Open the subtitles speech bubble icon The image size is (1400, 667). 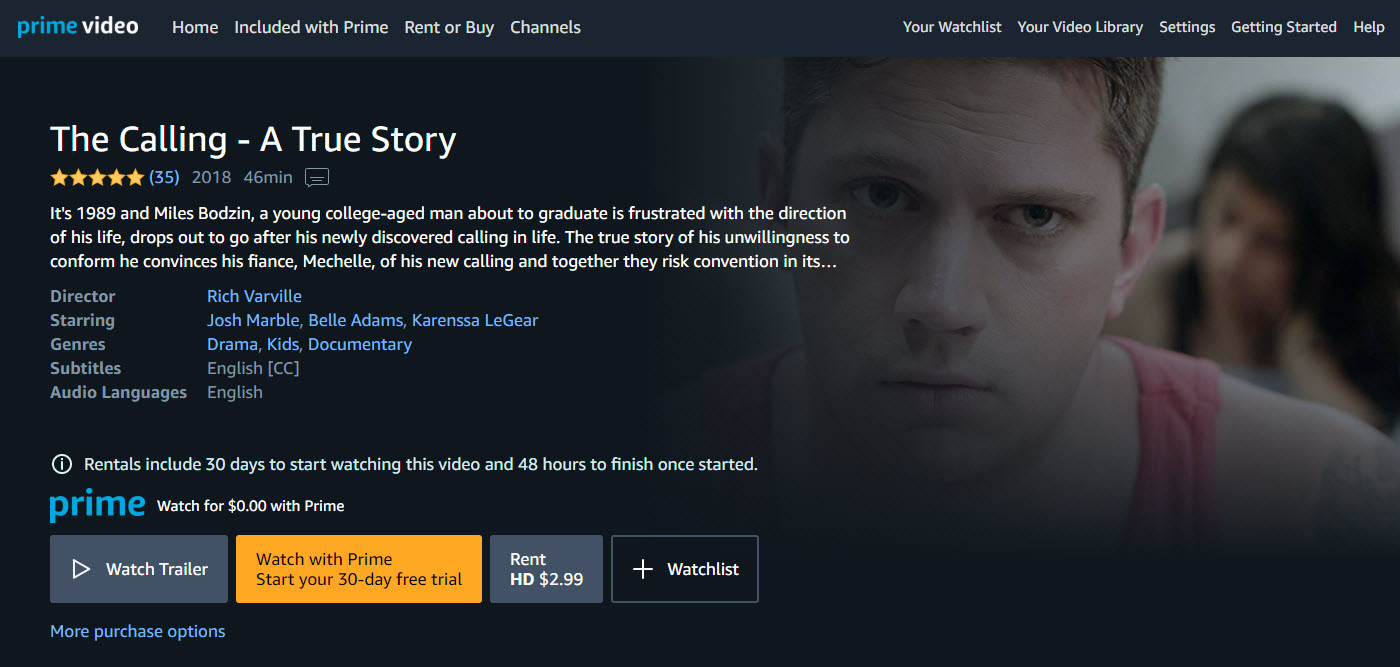point(317,178)
